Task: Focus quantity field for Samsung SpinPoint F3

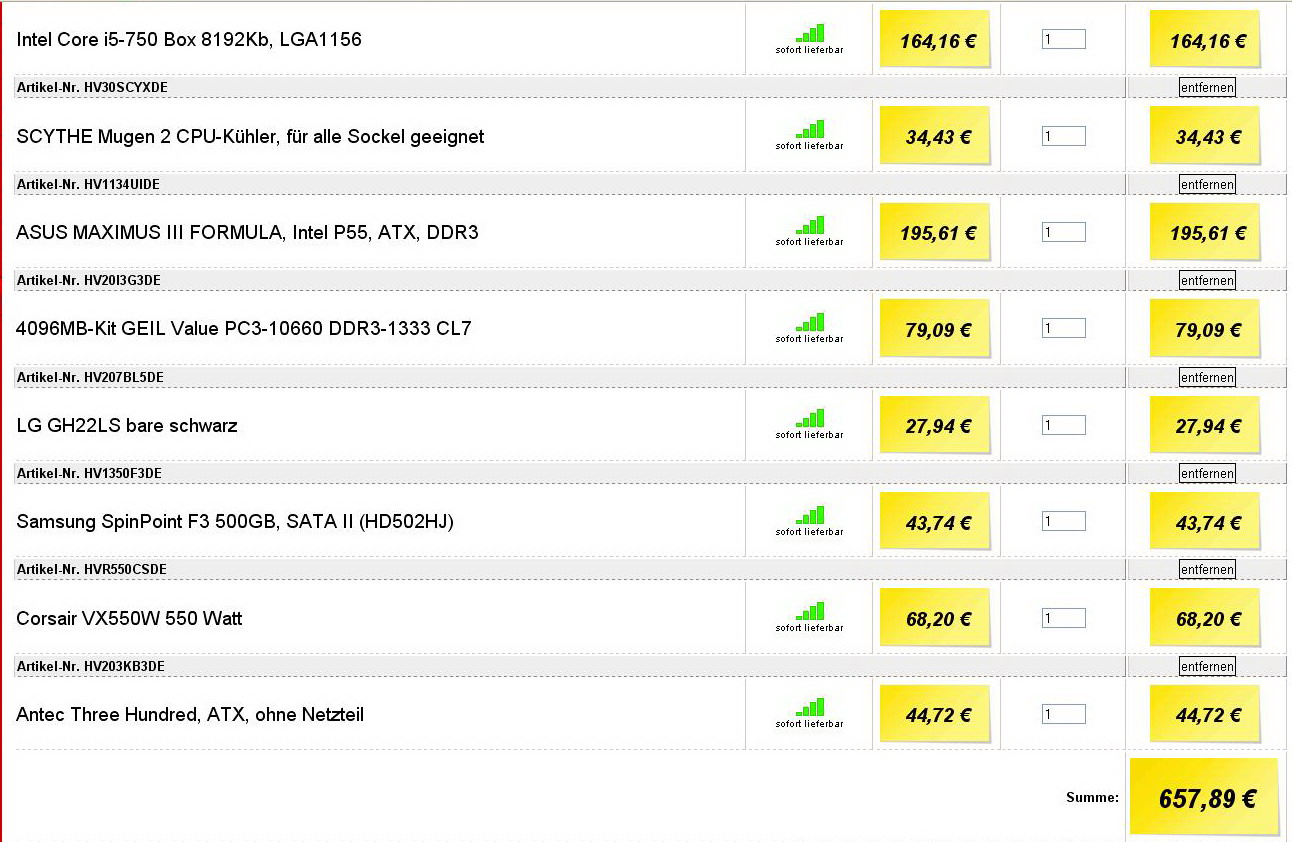Action: 1063,521
